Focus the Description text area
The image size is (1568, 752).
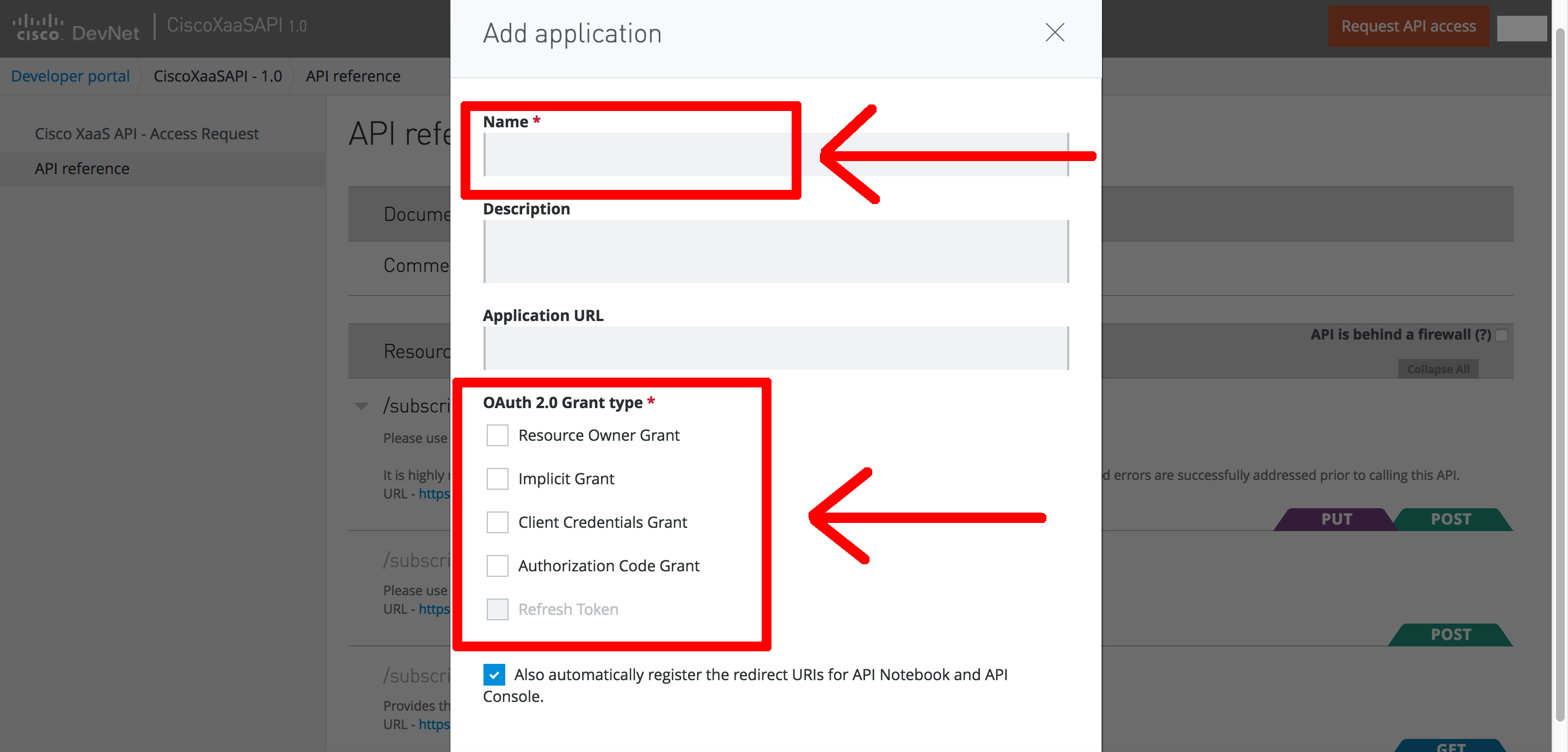[x=775, y=251]
